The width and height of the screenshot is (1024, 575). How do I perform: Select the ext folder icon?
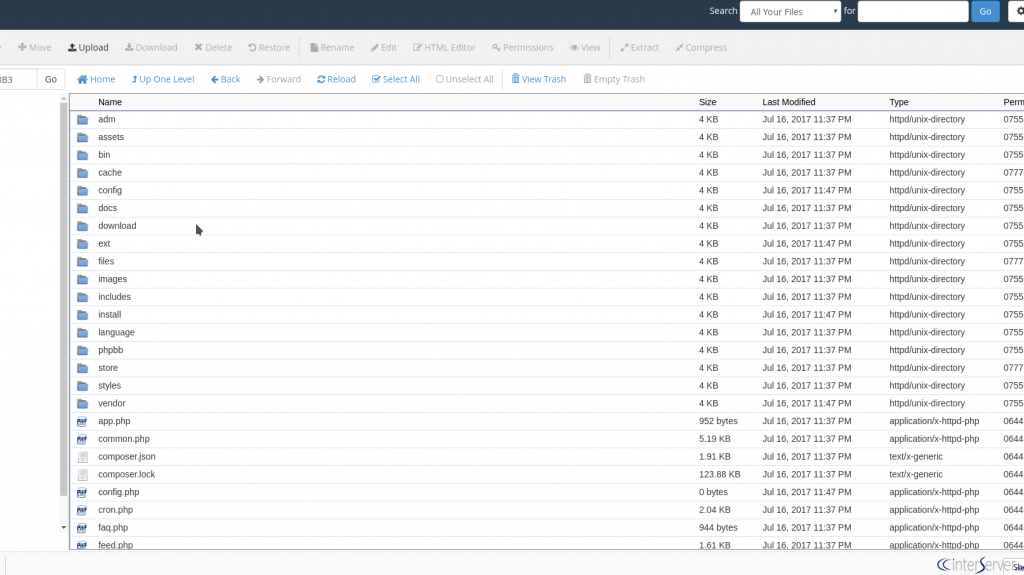pyautogui.click(x=82, y=244)
